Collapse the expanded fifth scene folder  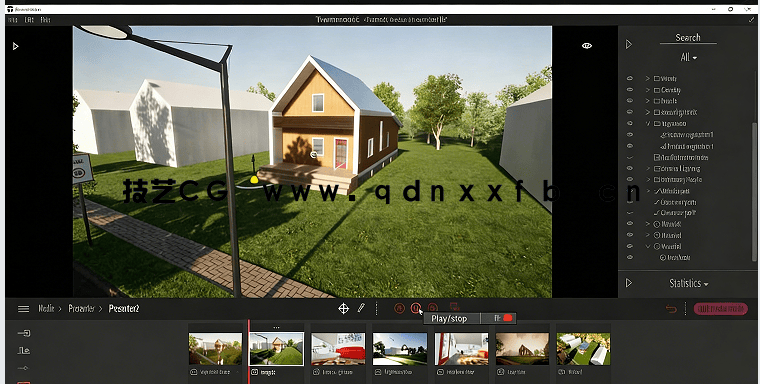coord(648,124)
